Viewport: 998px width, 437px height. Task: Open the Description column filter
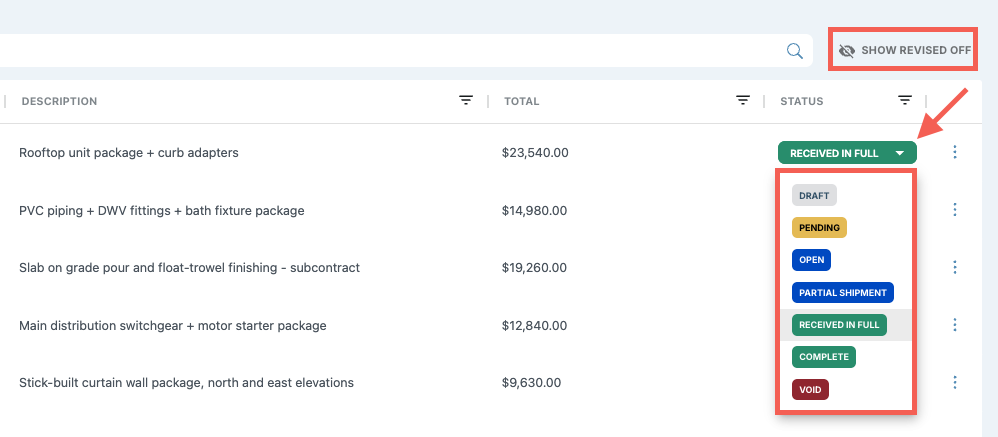(466, 101)
